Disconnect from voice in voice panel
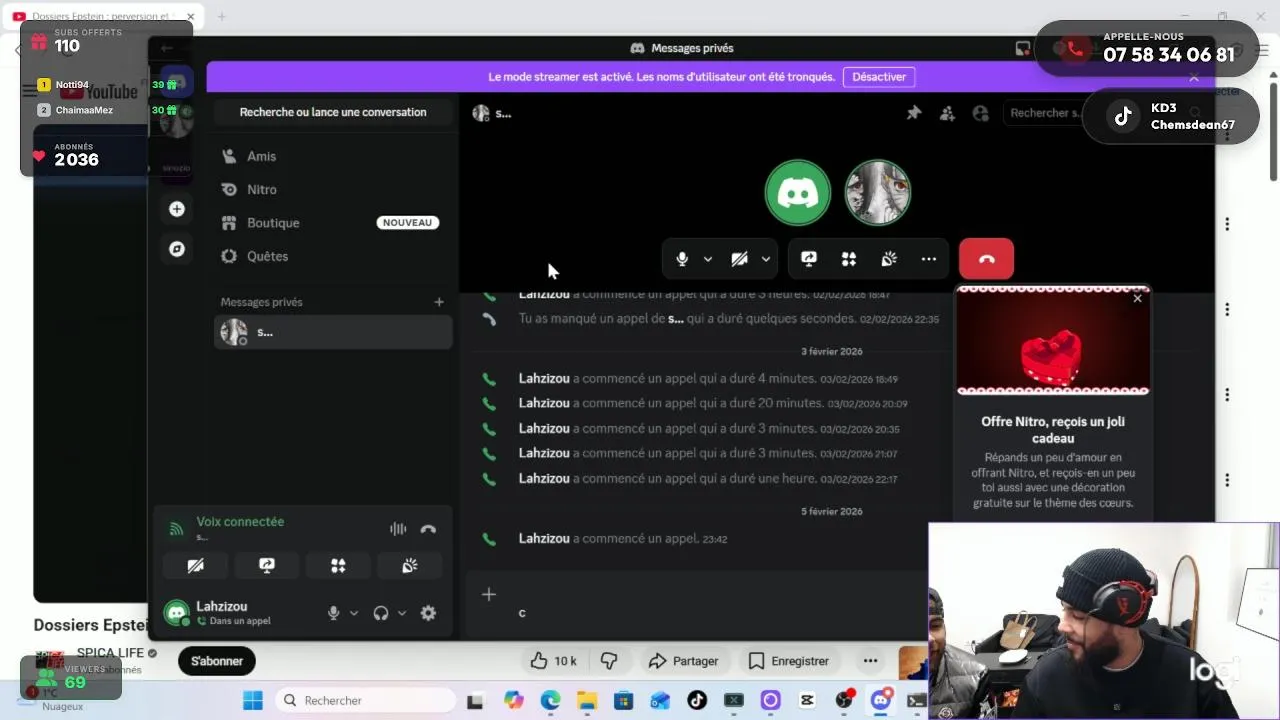This screenshot has height=720, width=1280. click(x=428, y=529)
